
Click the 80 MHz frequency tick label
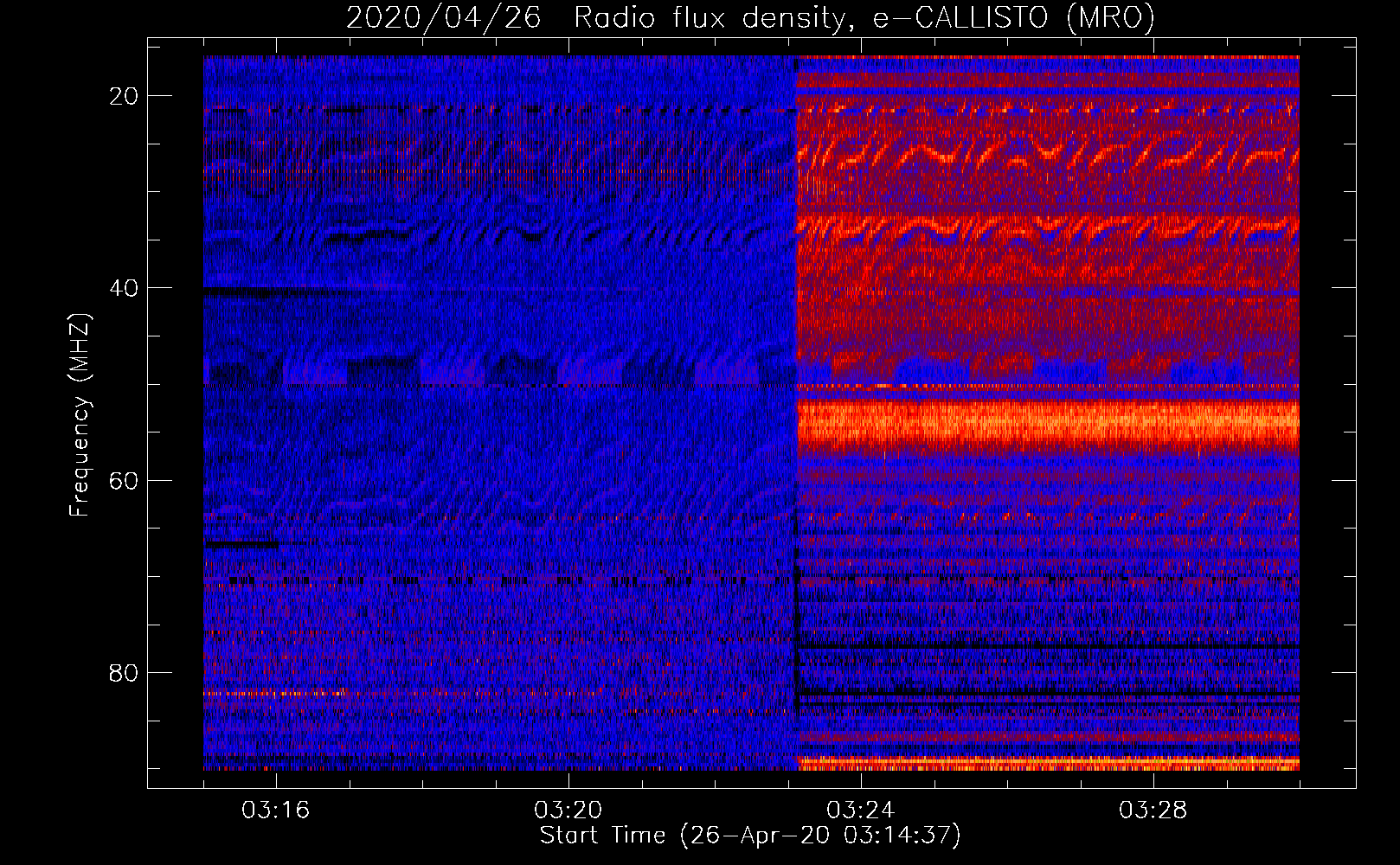(x=124, y=672)
